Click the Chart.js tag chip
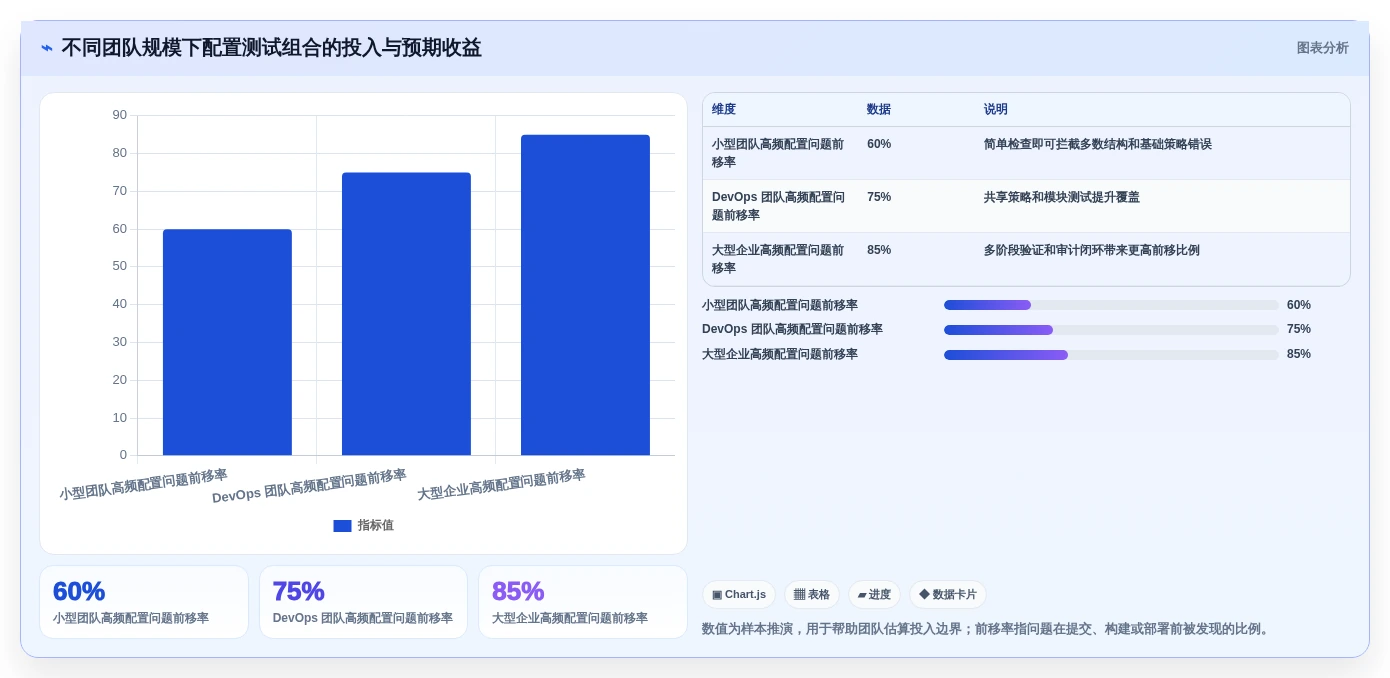The image size is (1390, 678). coord(739,594)
